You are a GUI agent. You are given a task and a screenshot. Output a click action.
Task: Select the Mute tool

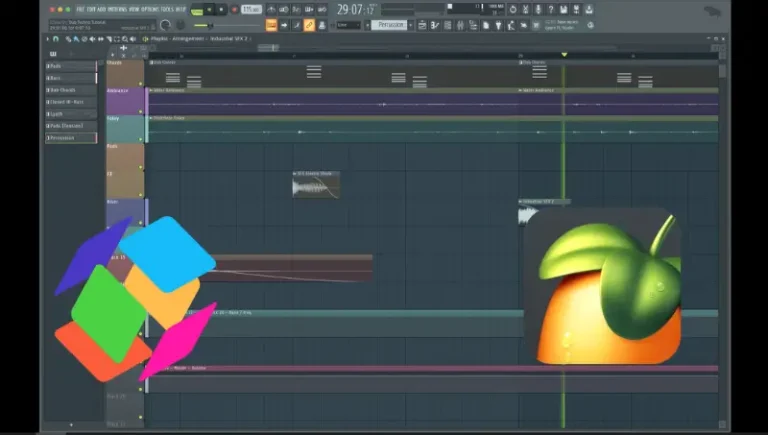(92, 39)
